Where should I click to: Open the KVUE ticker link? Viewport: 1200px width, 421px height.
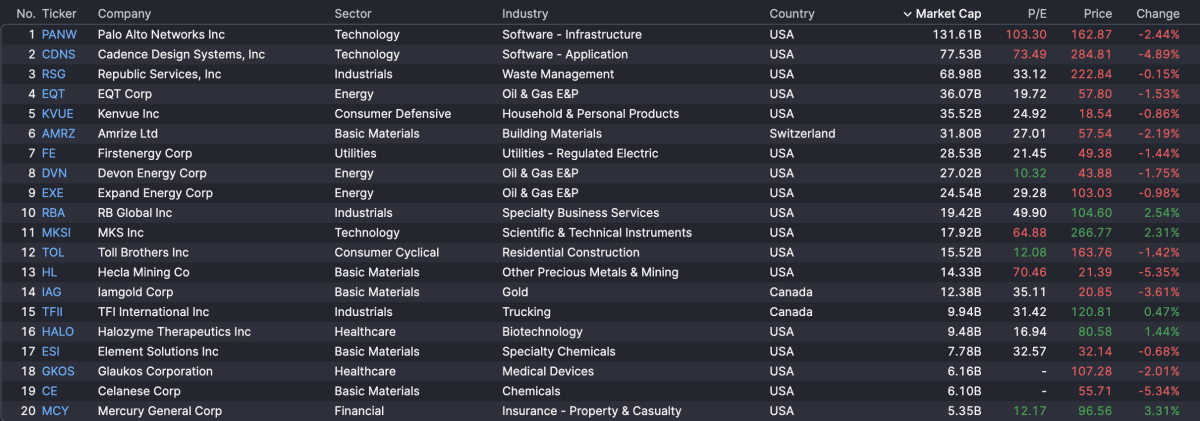click(x=57, y=114)
